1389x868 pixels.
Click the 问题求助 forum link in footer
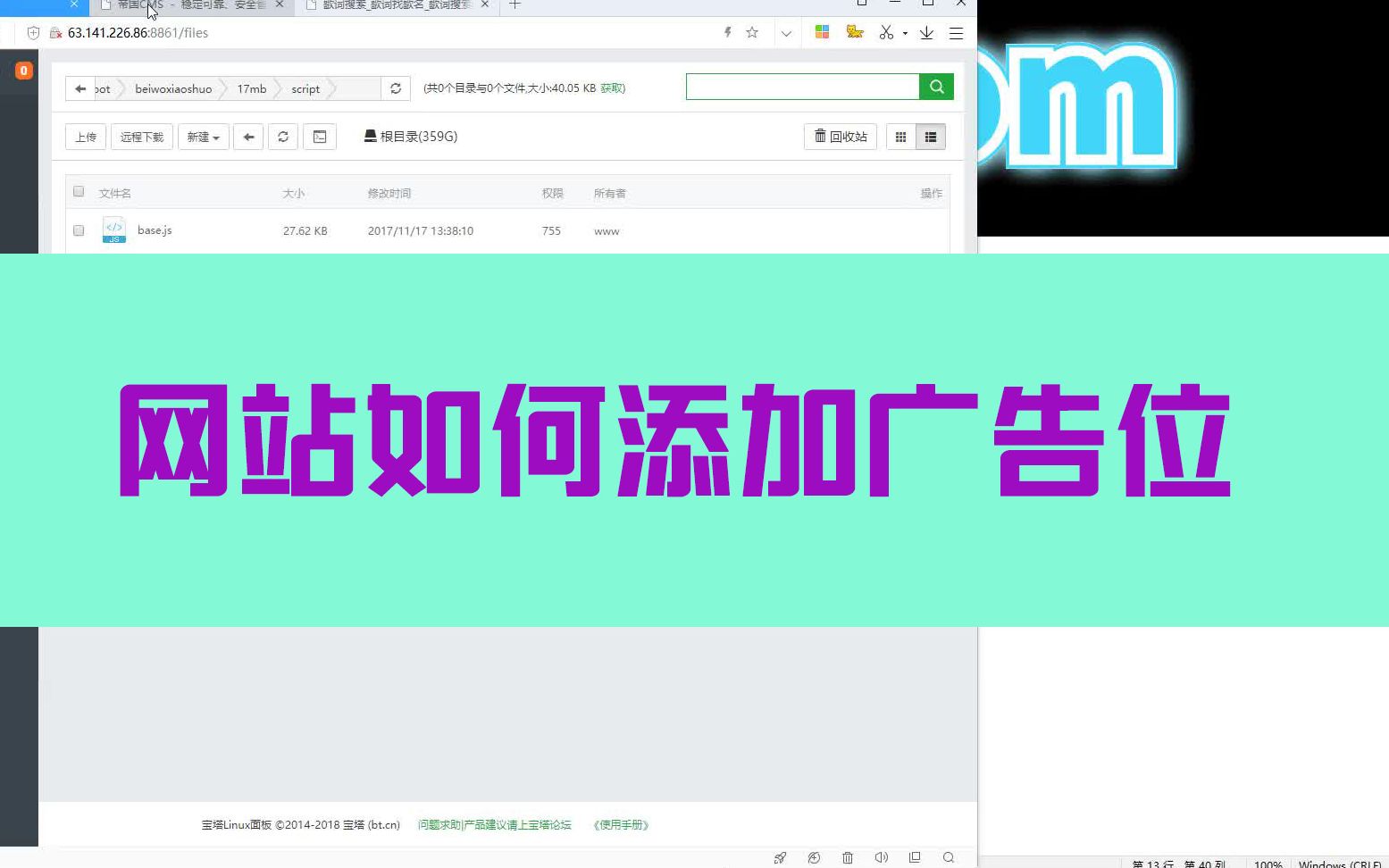(494, 825)
